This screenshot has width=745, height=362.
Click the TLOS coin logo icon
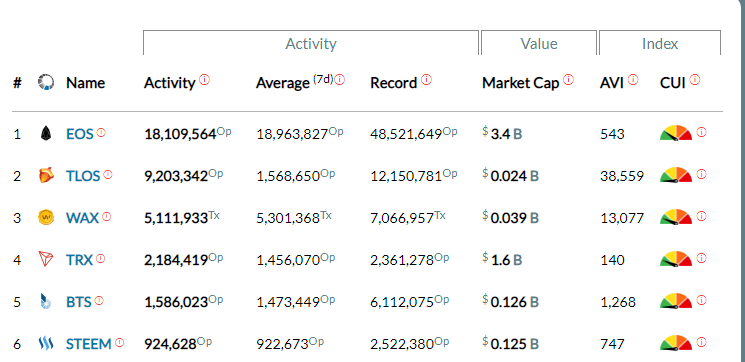click(x=46, y=176)
